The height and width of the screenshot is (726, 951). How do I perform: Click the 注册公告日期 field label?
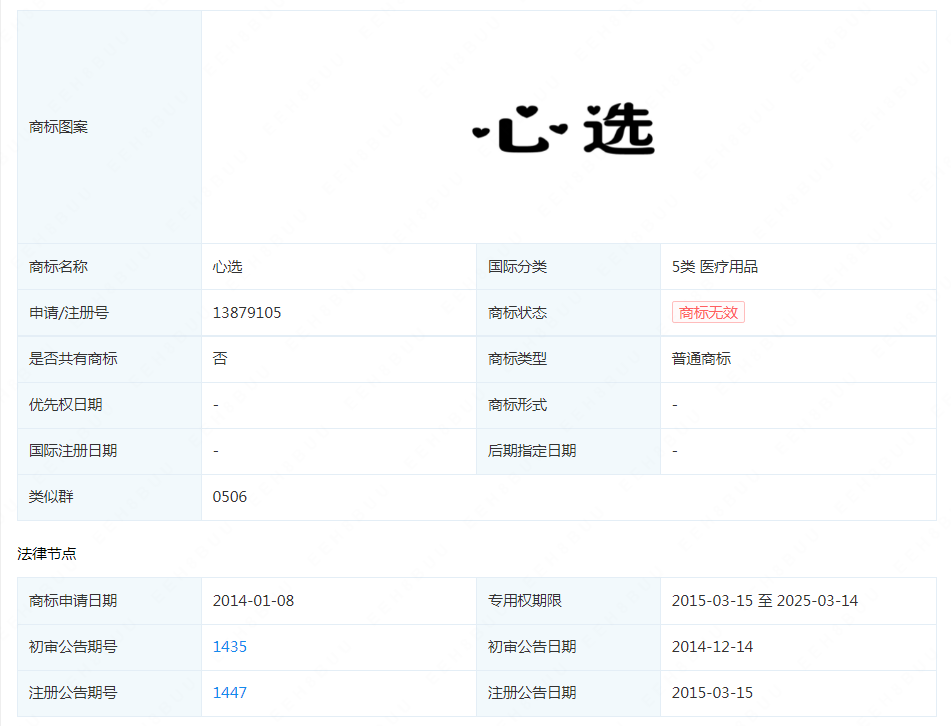click(x=532, y=693)
